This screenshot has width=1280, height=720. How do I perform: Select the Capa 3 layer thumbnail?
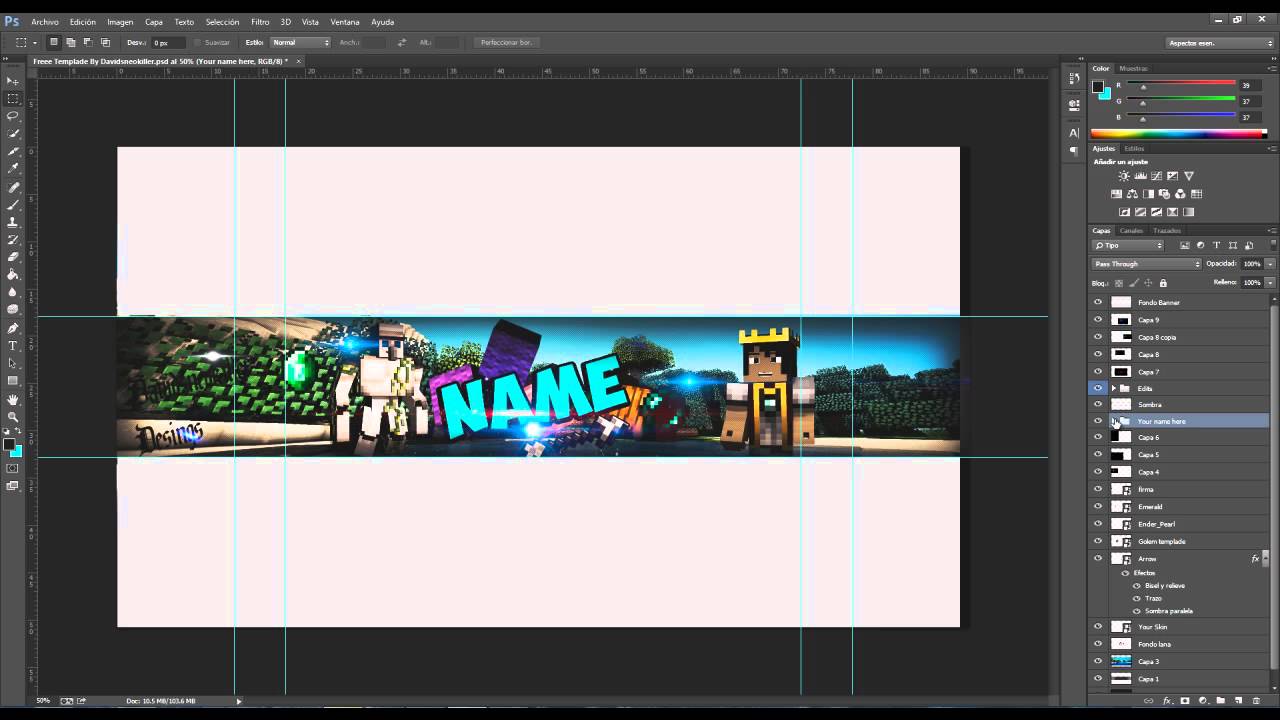(x=1121, y=662)
